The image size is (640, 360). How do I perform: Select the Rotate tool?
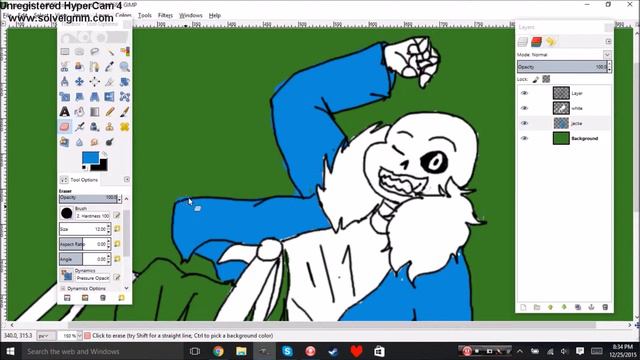(124, 82)
